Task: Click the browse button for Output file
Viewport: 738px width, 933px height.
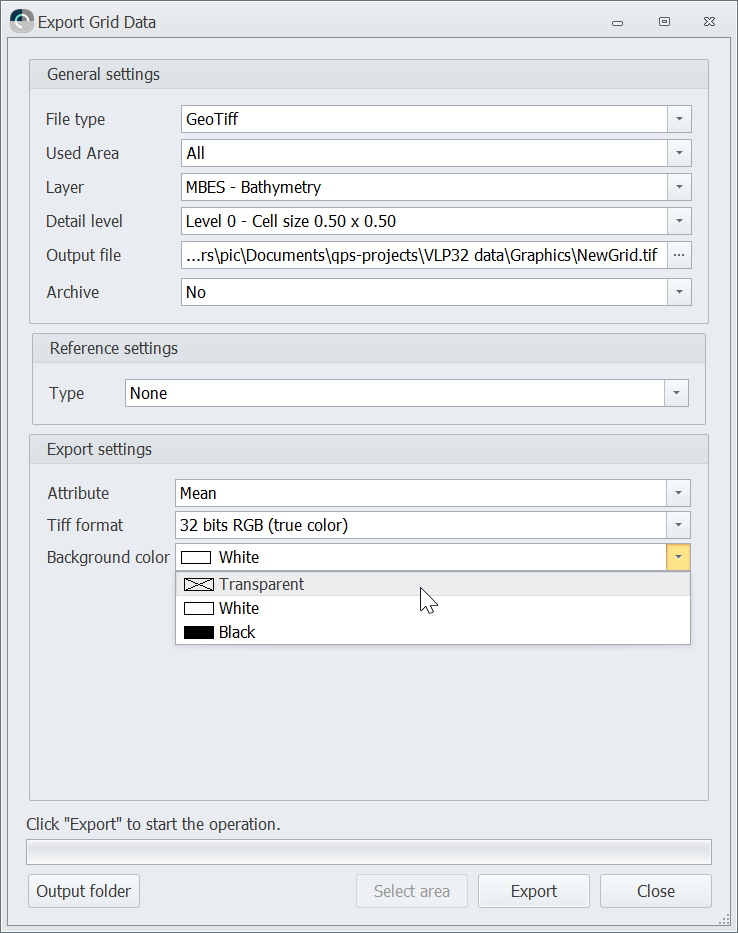Action: click(x=679, y=255)
